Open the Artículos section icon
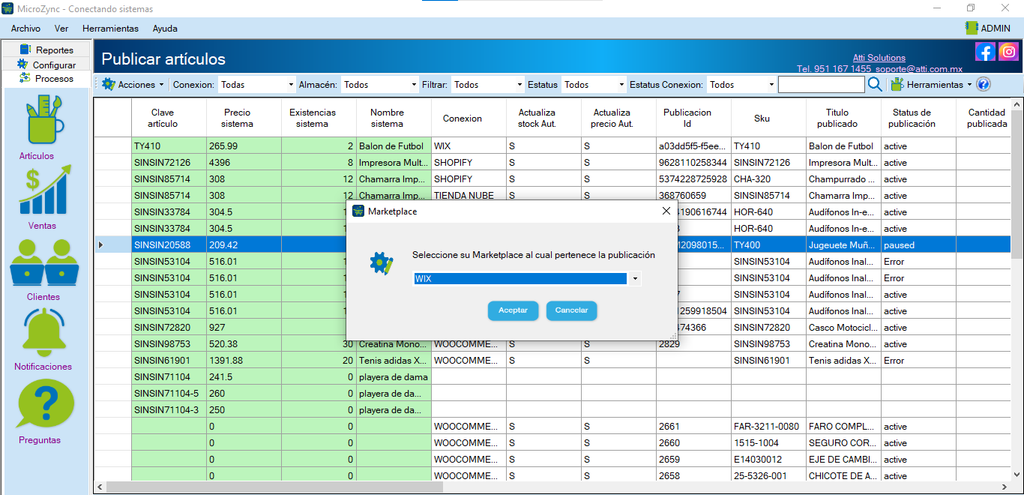This screenshot has height=495, width=1024. (x=46, y=122)
